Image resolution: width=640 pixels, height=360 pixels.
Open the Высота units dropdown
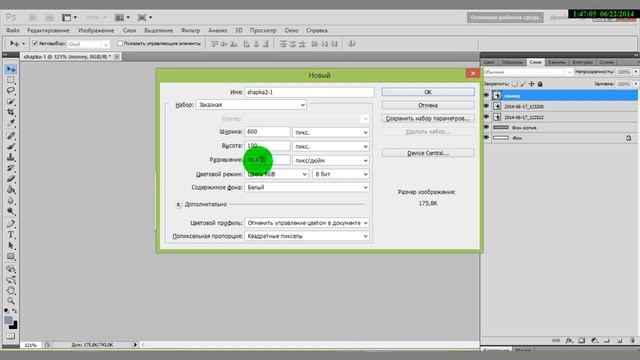[331, 146]
